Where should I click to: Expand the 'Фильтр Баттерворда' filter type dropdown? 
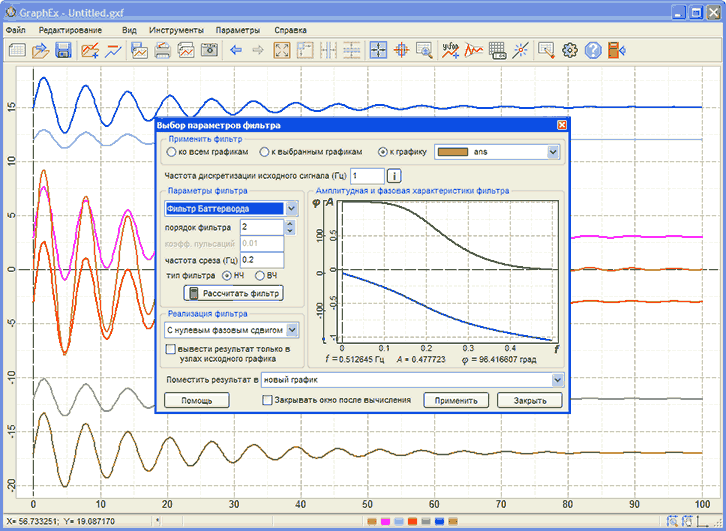click(x=291, y=208)
